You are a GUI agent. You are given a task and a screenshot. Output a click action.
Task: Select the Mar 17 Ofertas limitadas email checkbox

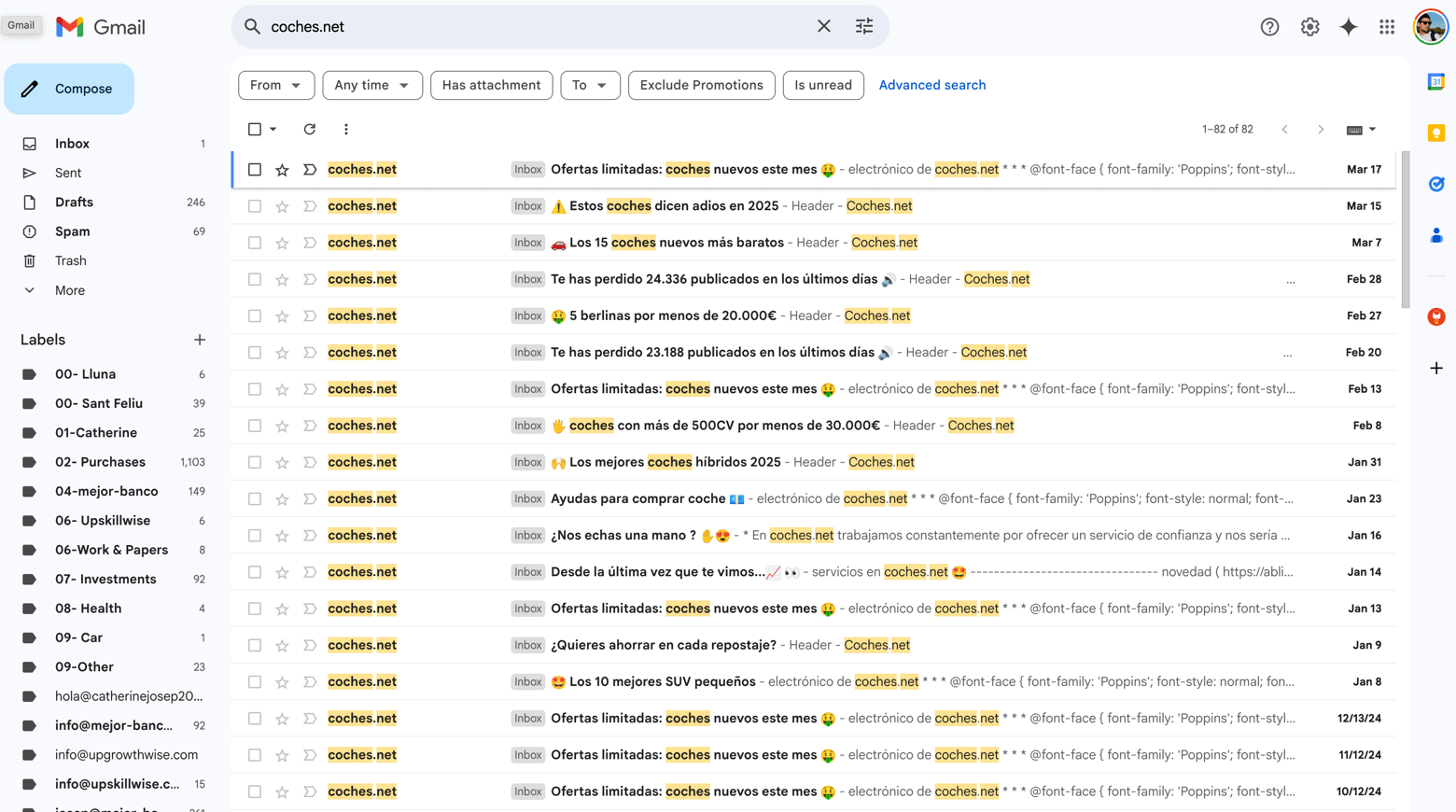point(255,170)
